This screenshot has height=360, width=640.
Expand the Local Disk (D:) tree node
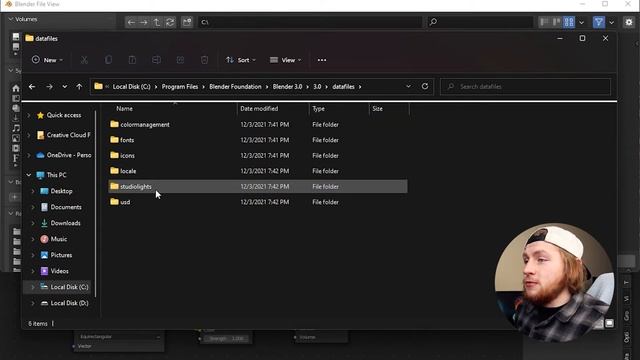(x=33, y=303)
